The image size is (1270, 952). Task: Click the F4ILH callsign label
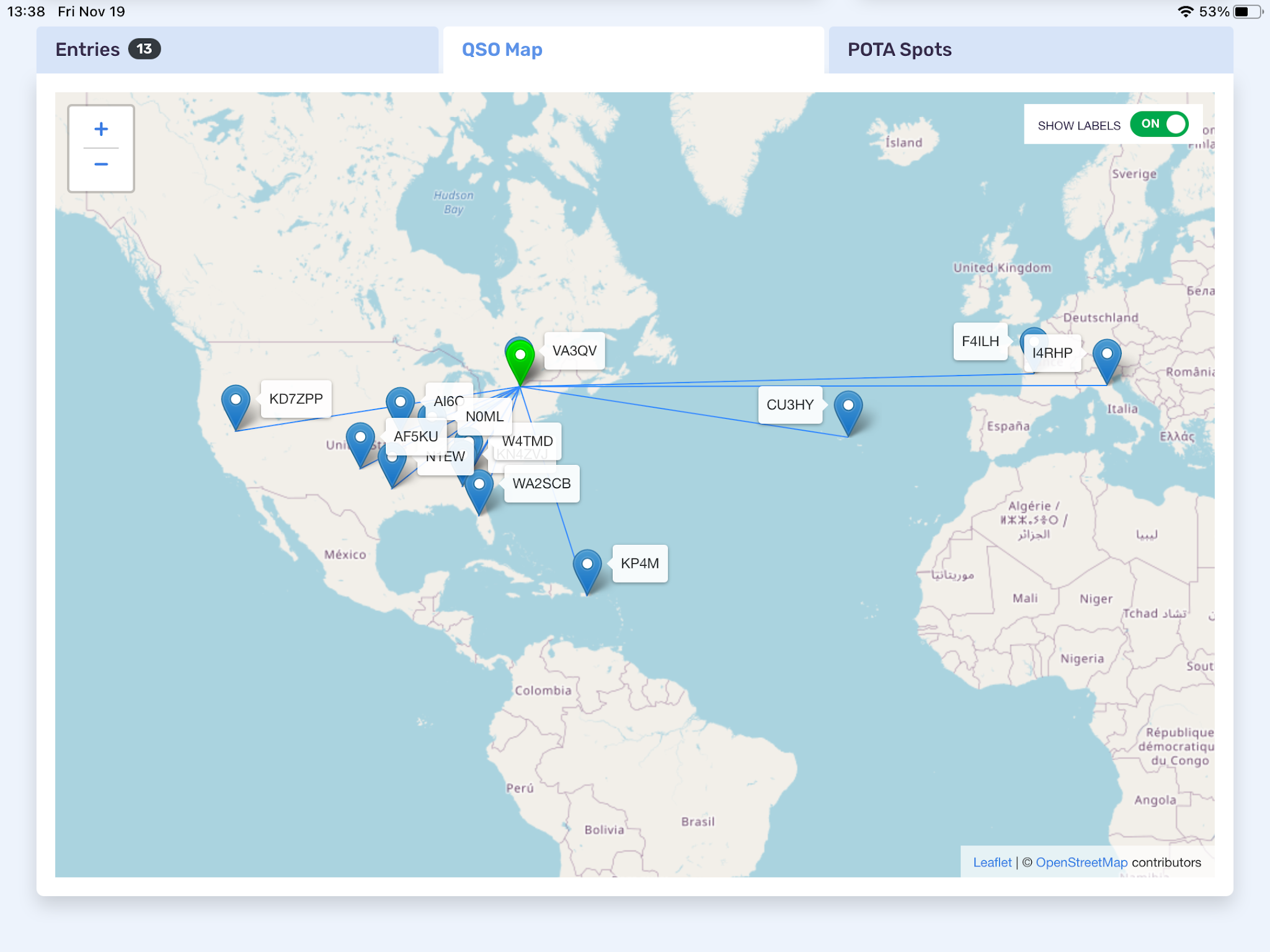pyautogui.click(x=980, y=342)
